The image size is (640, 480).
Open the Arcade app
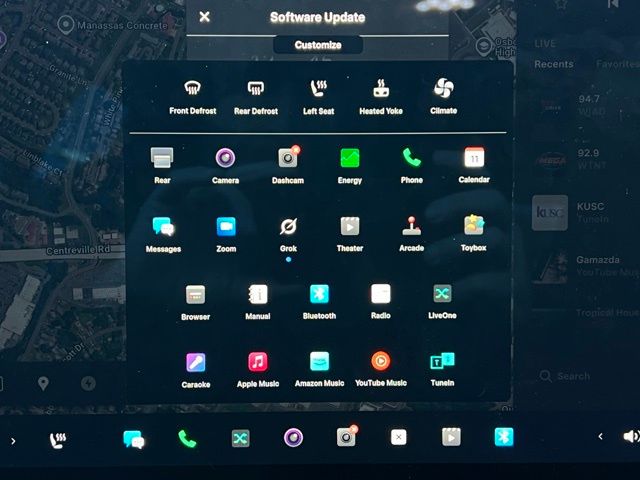point(411,226)
